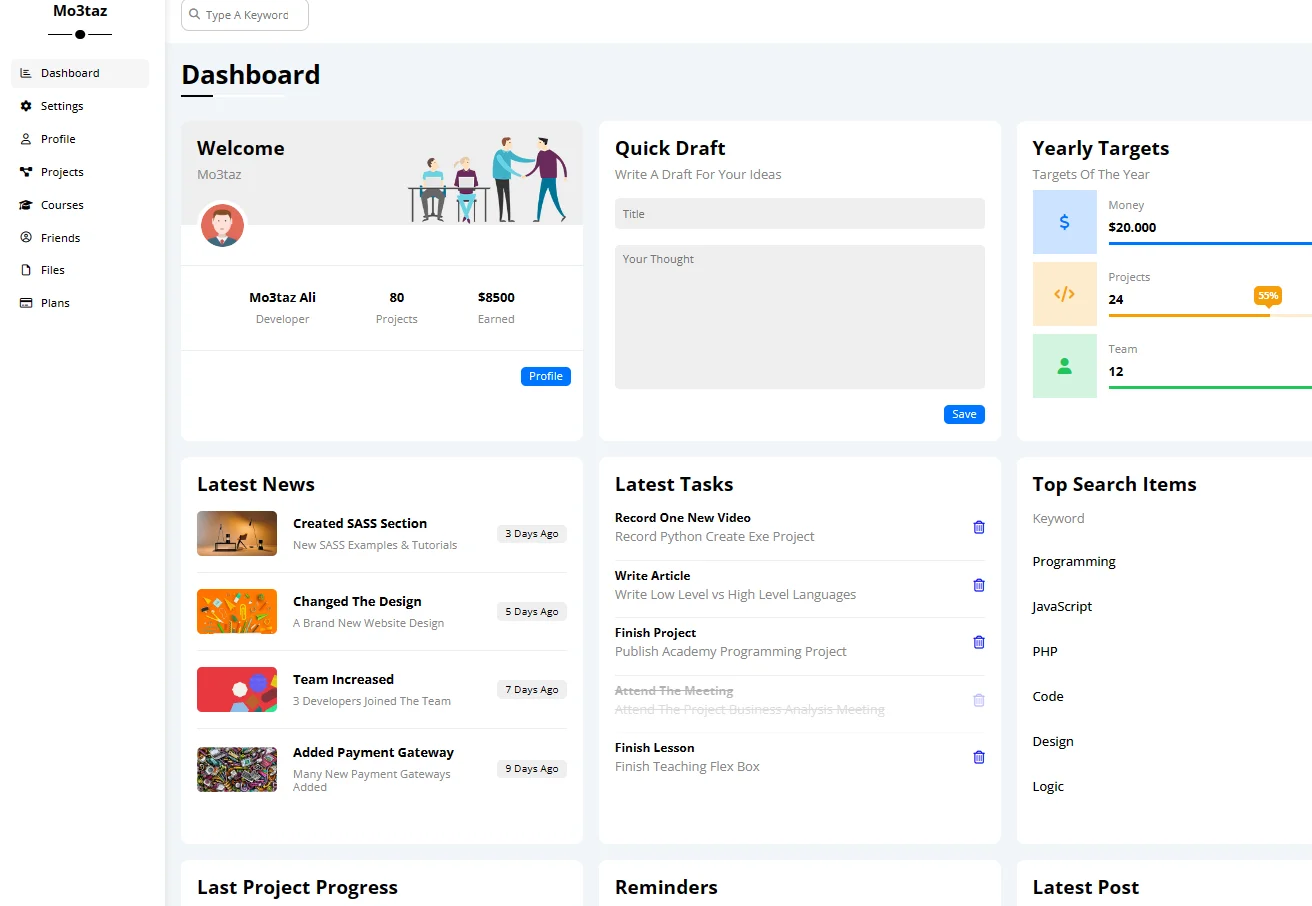
Task: Click the Plans card icon
Action: 26,303
